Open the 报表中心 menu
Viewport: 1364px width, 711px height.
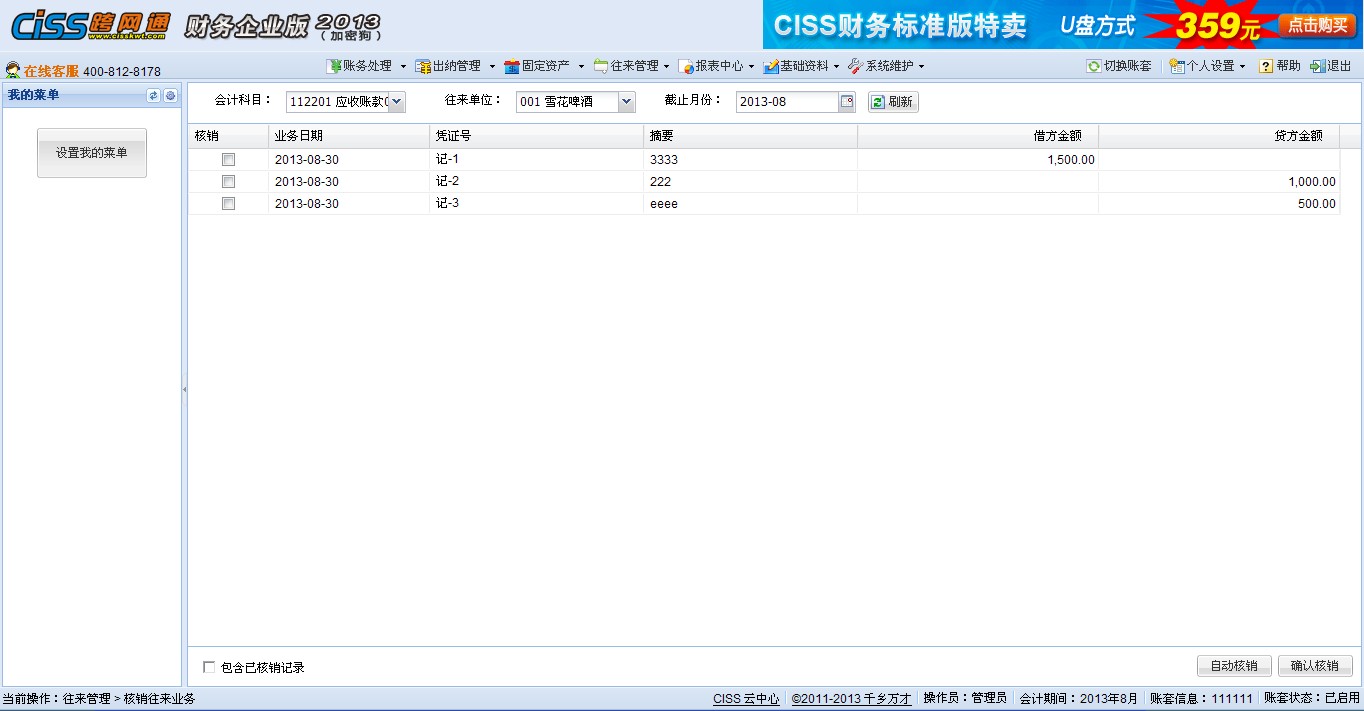click(x=716, y=66)
